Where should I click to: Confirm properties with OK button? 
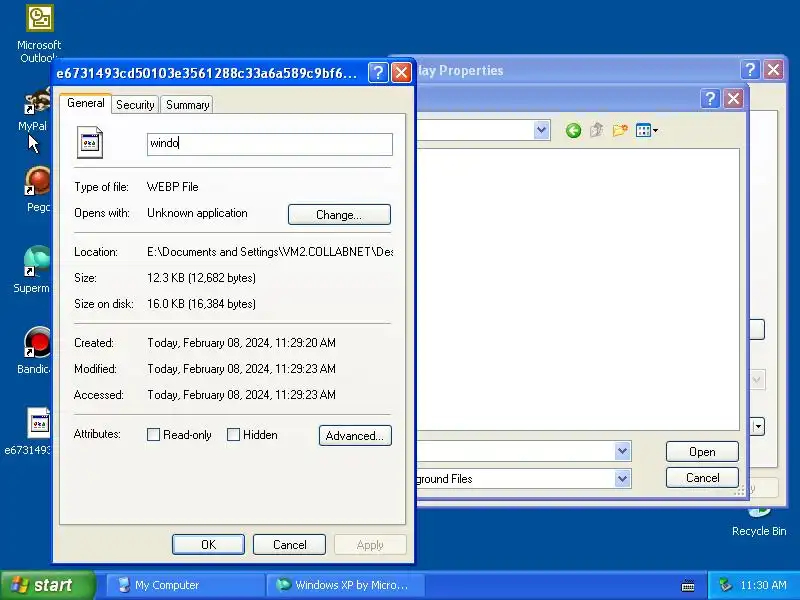coord(208,544)
